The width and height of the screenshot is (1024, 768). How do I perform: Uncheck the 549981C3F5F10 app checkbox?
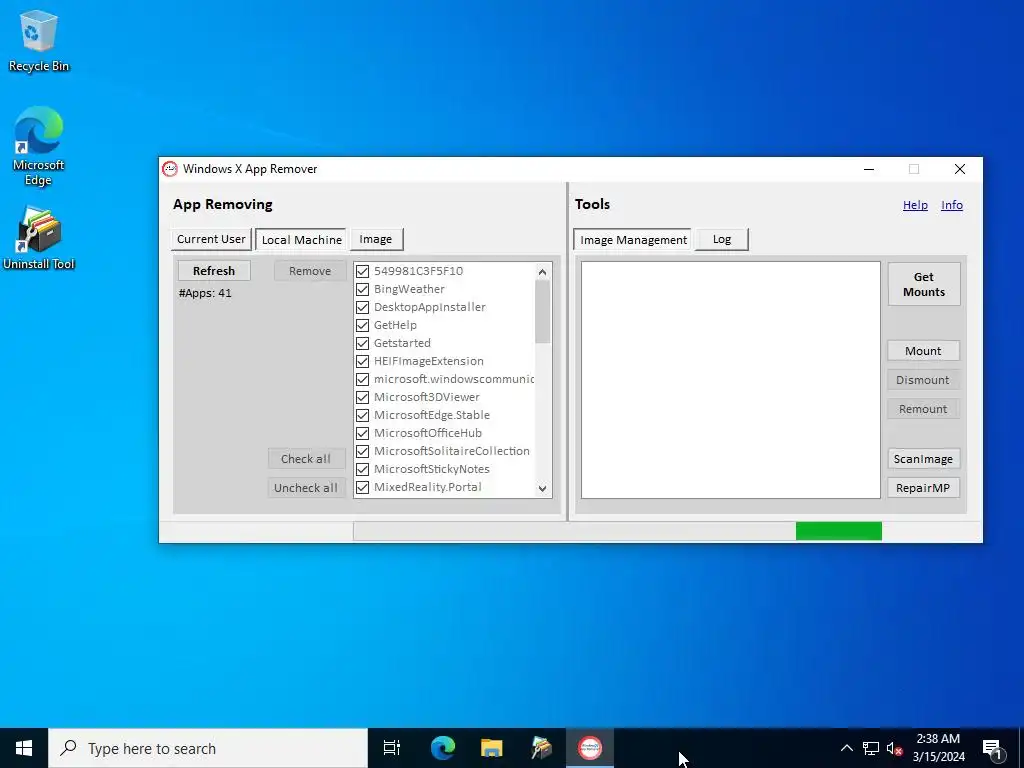pyautogui.click(x=362, y=271)
